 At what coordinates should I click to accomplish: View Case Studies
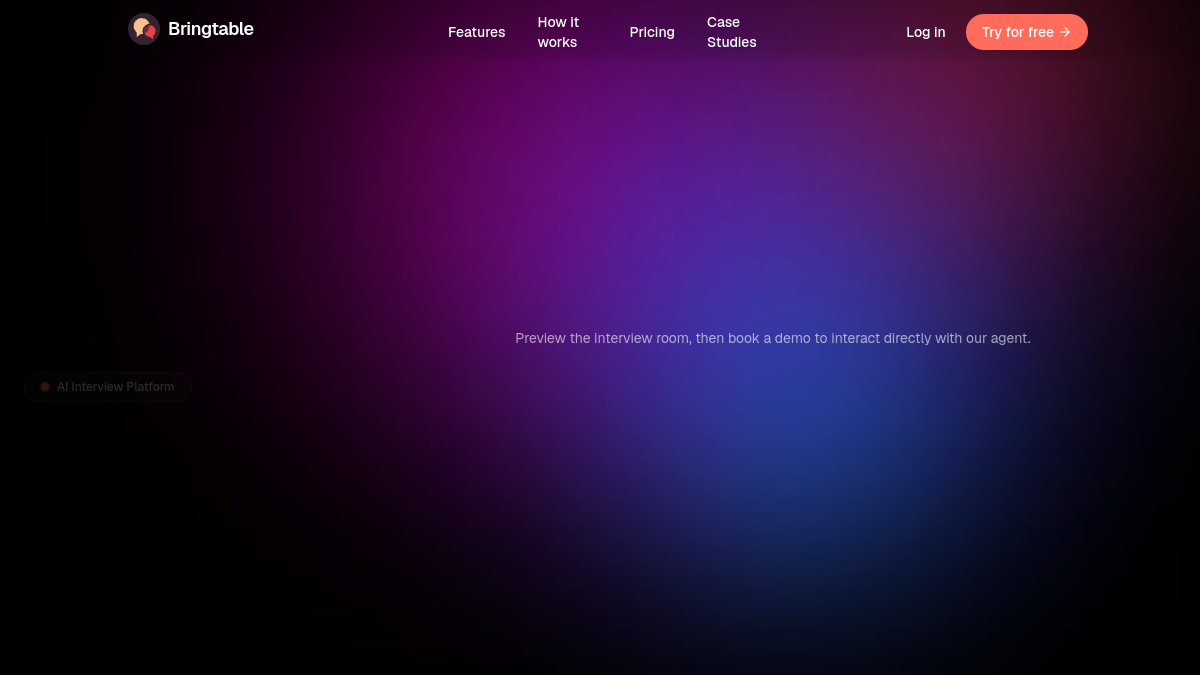click(732, 32)
